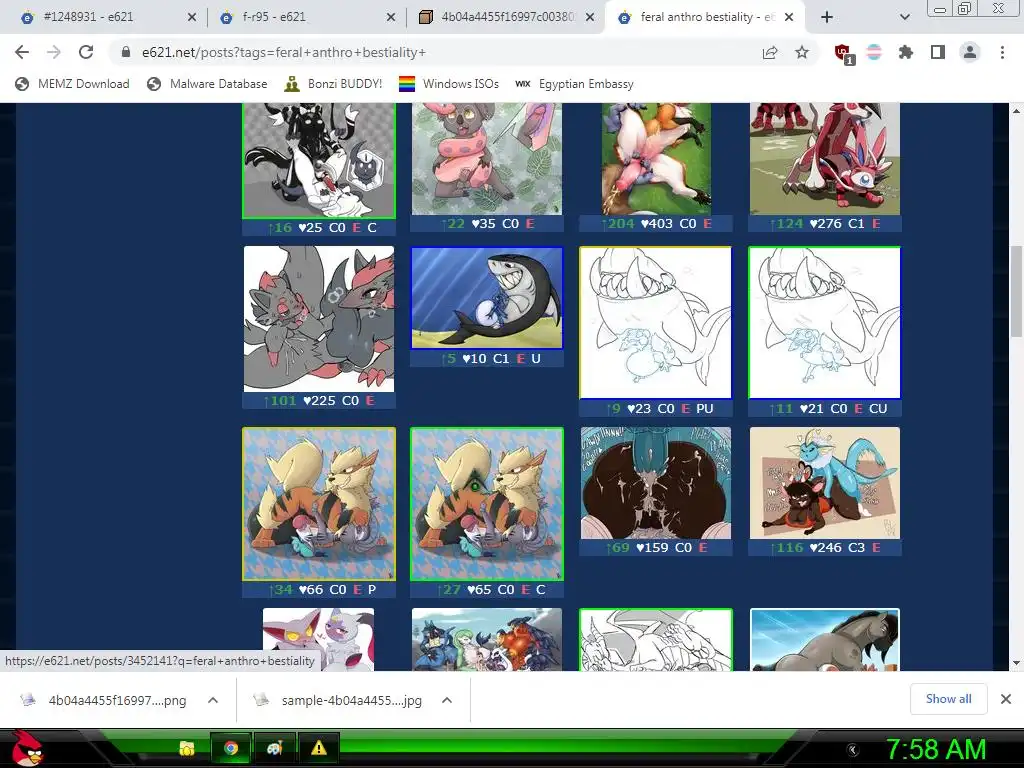Click the 7:58 AM taskbar clock
This screenshot has width=1024, height=768.
tap(936, 750)
